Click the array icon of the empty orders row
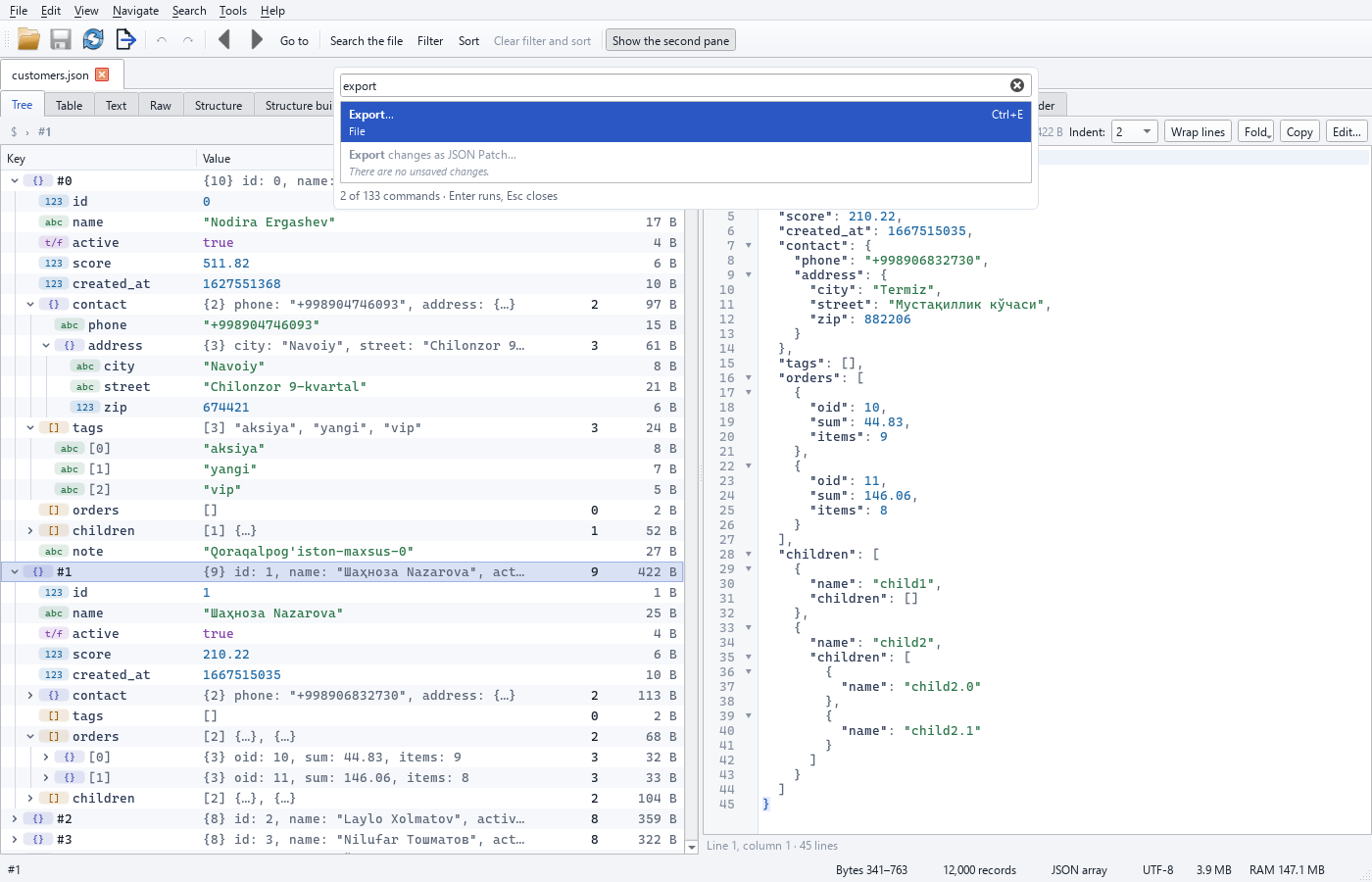1372x882 pixels. [x=54, y=510]
